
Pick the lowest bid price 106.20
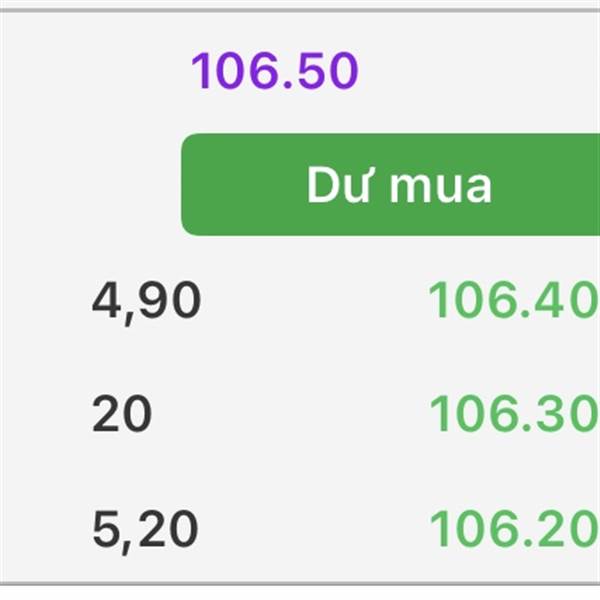pyautogui.click(x=513, y=529)
